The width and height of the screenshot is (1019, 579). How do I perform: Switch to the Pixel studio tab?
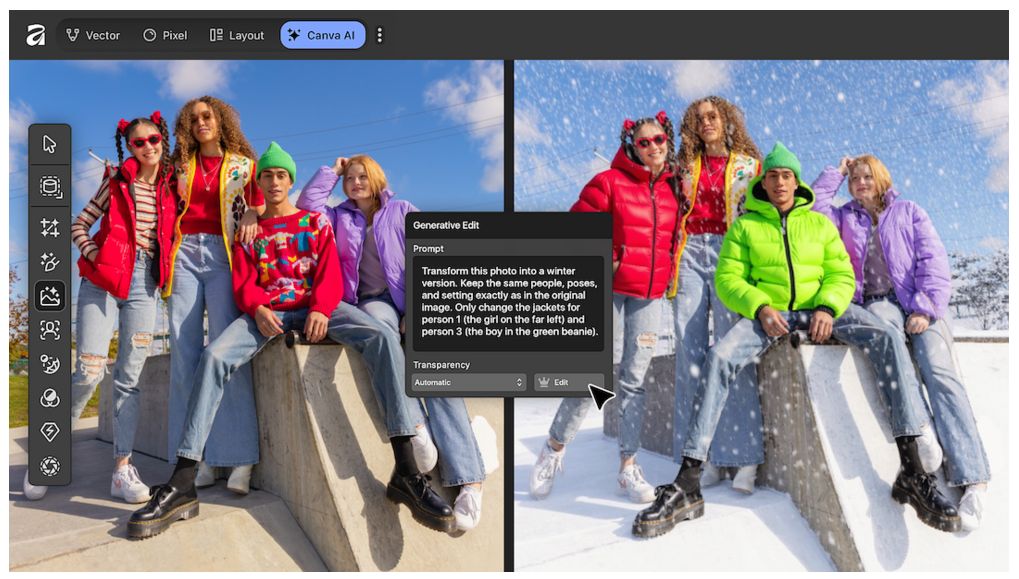(165, 35)
